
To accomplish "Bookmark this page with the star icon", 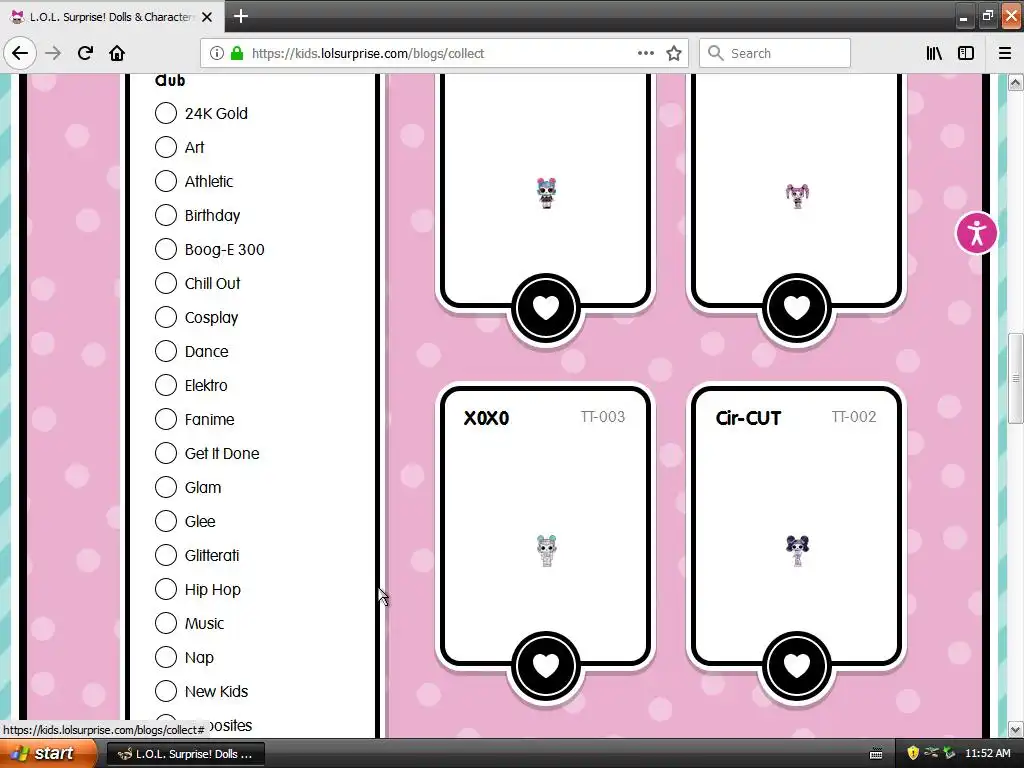I will pos(674,53).
